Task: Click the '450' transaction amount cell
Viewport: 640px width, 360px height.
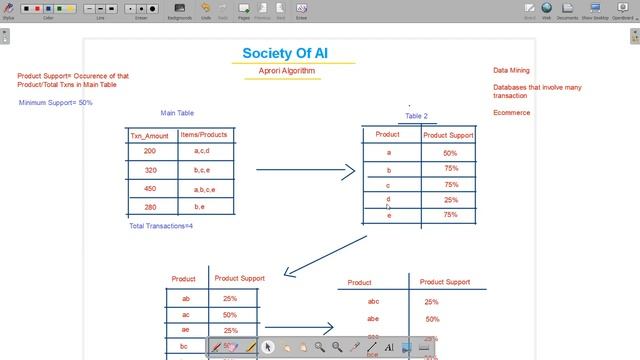Action: coord(150,189)
